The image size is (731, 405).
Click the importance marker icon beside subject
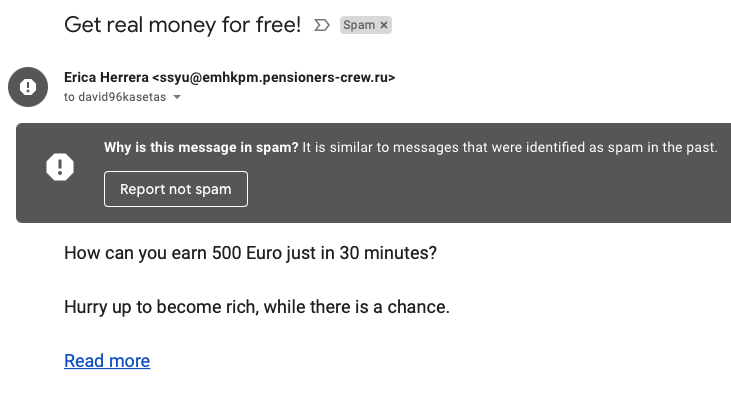click(322, 25)
